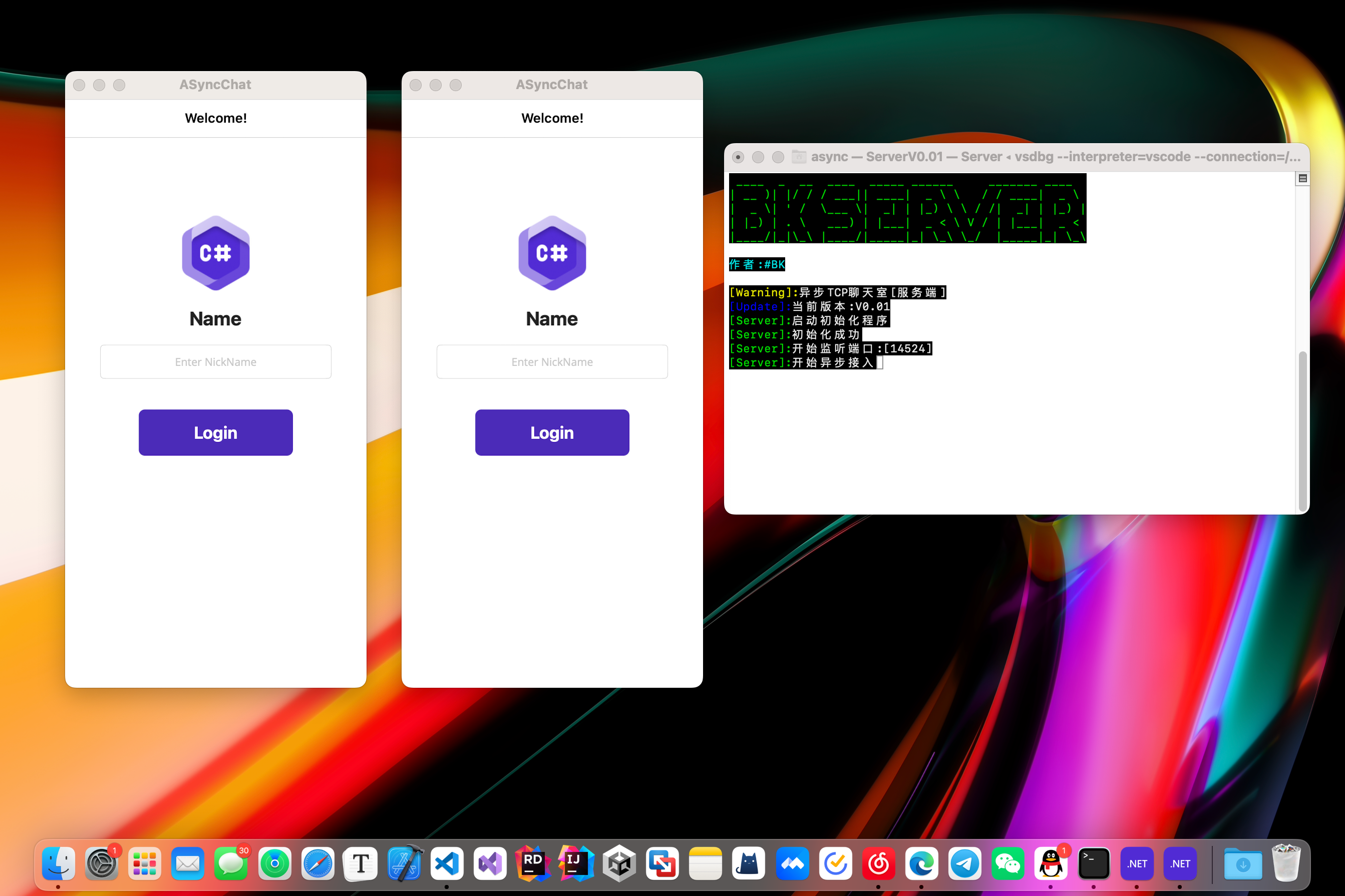1345x896 pixels.
Task: Click the folder proxy icon in the terminal title bar
Action: 799,157
